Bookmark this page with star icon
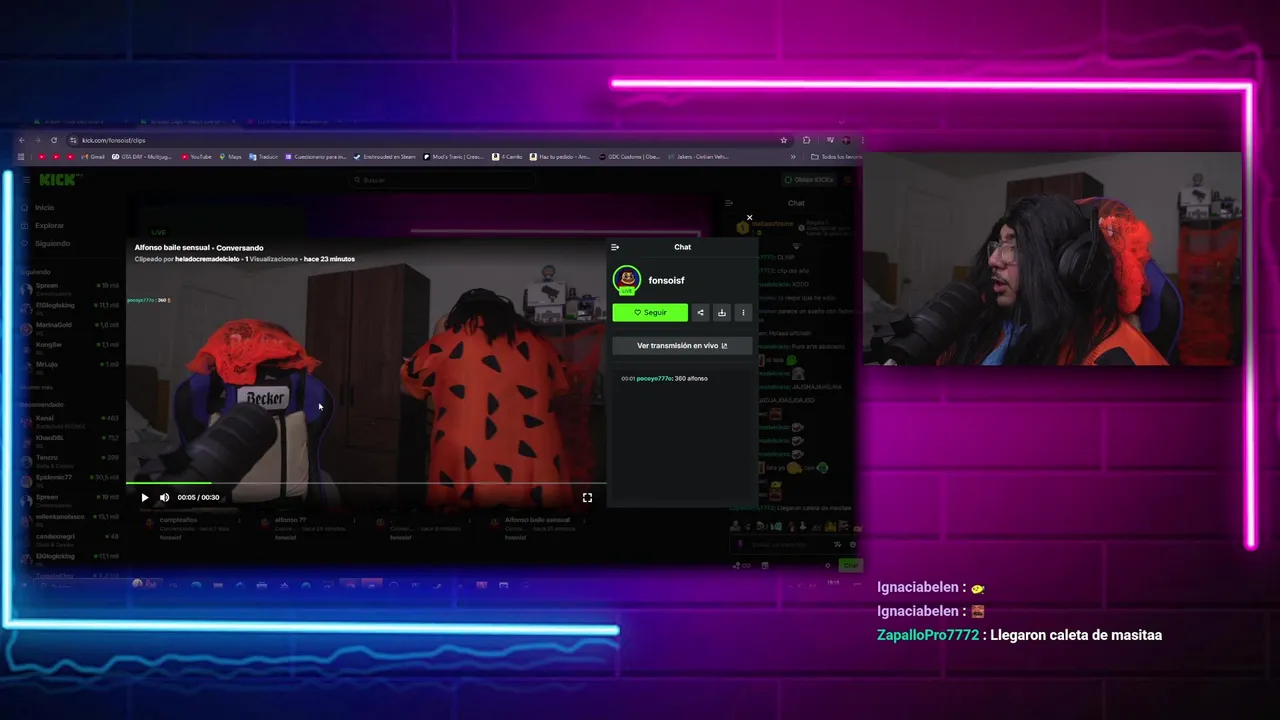Viewport: 1280px width, 720px height. [783, 140]
